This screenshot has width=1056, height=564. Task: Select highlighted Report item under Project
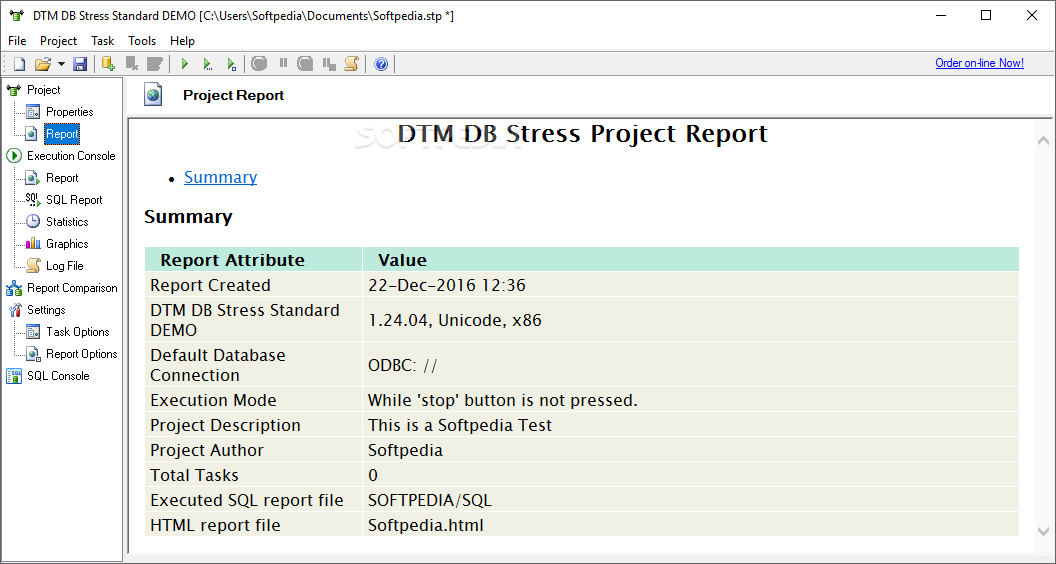point(62,134)
